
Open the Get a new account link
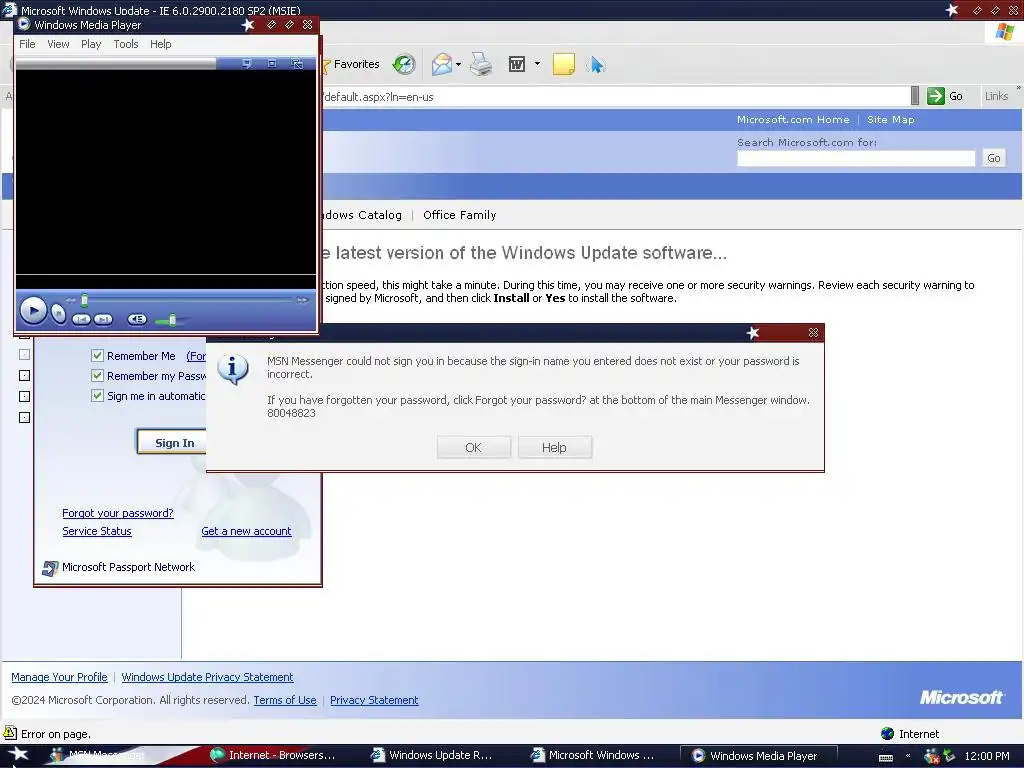[246, 532]
